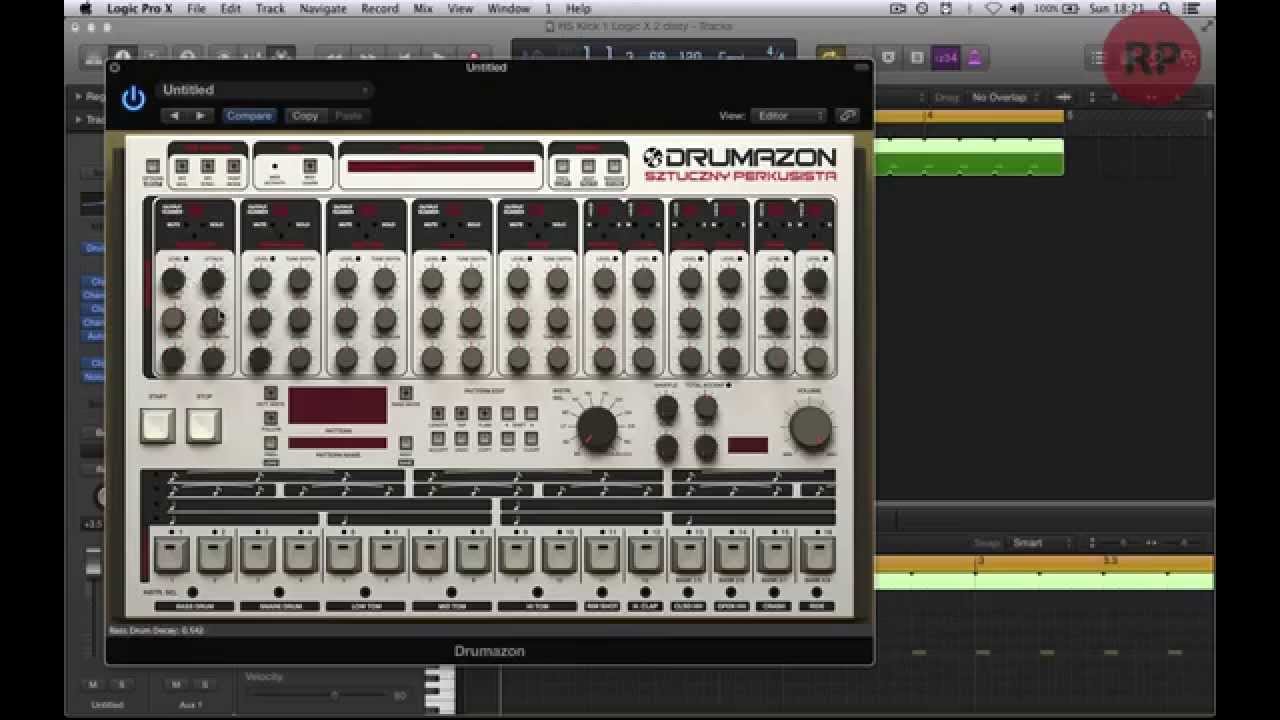This screenshot has width=1280, height=720.
Task: Click the large instrument select rotary knob
Action: (x=597, y=428)
